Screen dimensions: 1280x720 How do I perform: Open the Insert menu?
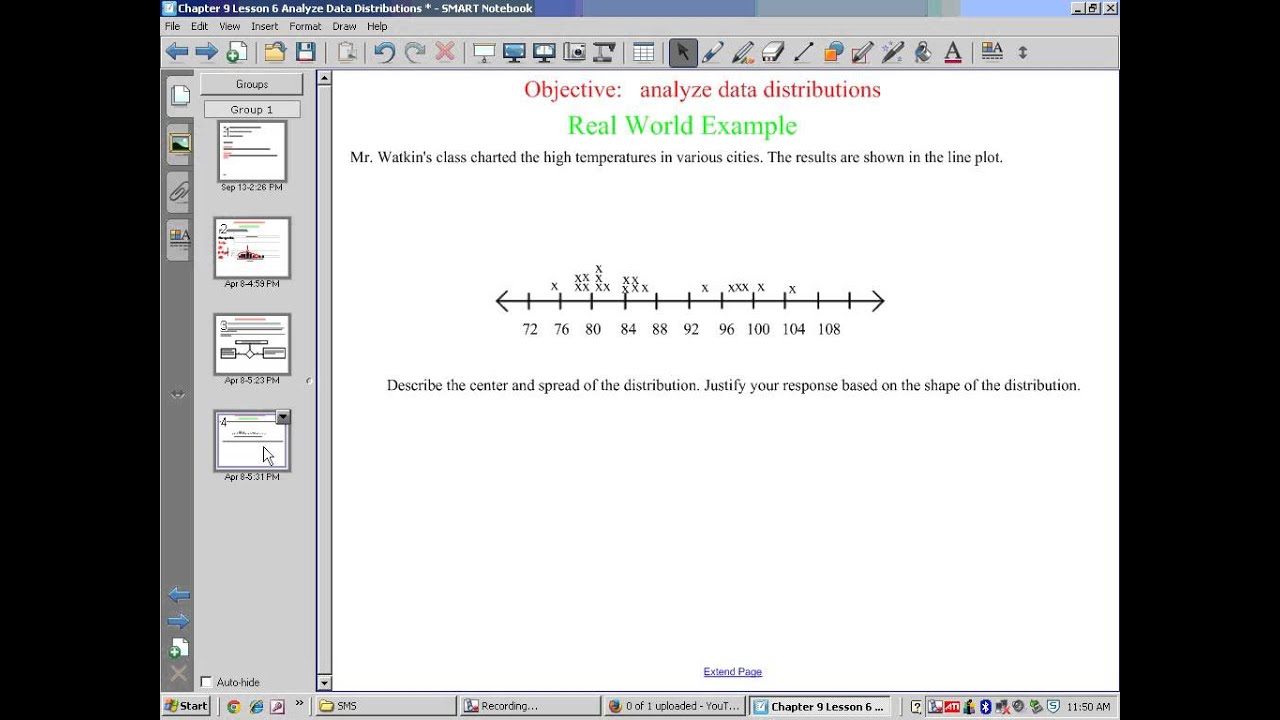pyautogui.click(x=265, y=26)
